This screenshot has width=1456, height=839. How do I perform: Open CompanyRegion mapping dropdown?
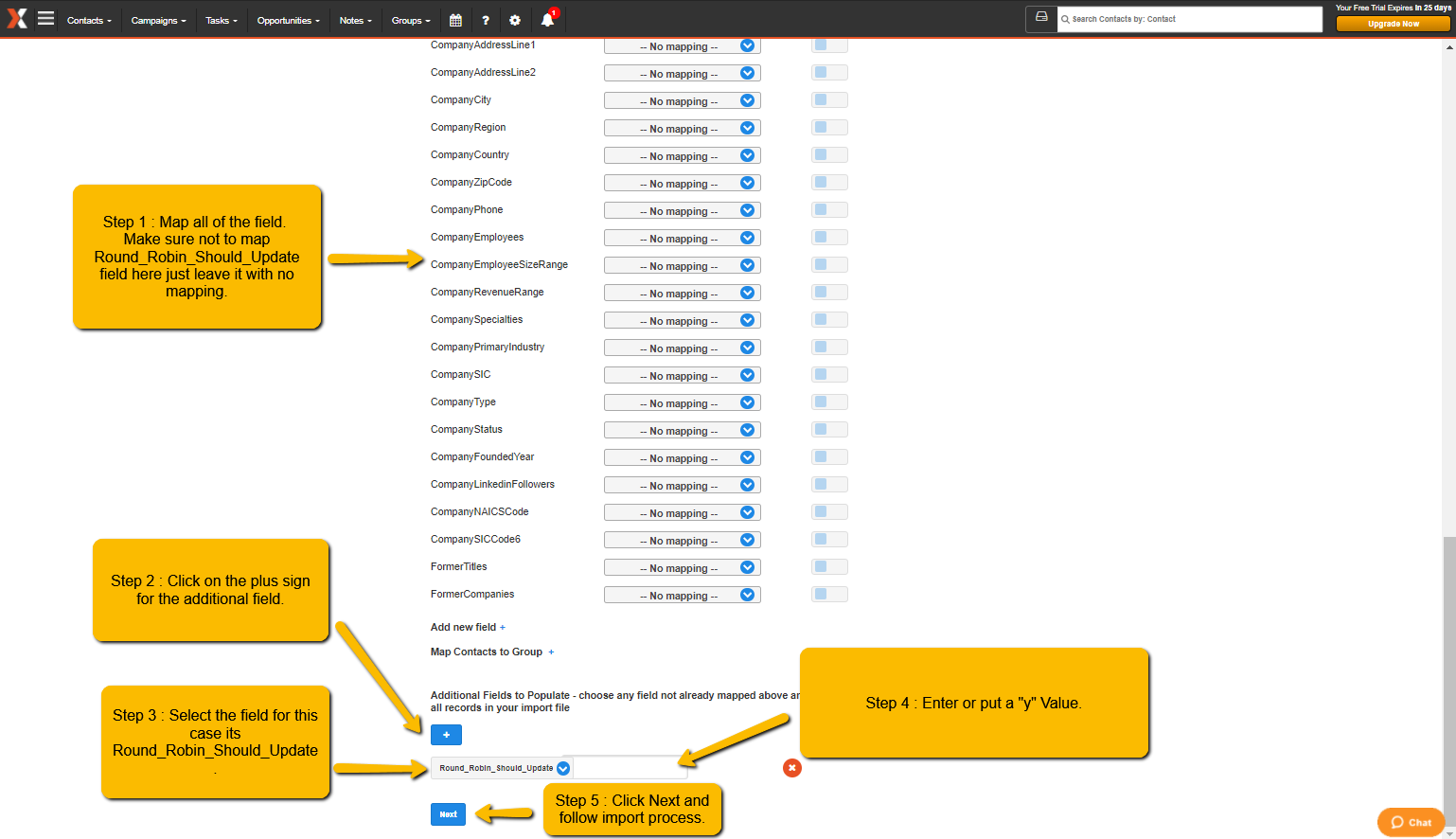click(682, 128)
